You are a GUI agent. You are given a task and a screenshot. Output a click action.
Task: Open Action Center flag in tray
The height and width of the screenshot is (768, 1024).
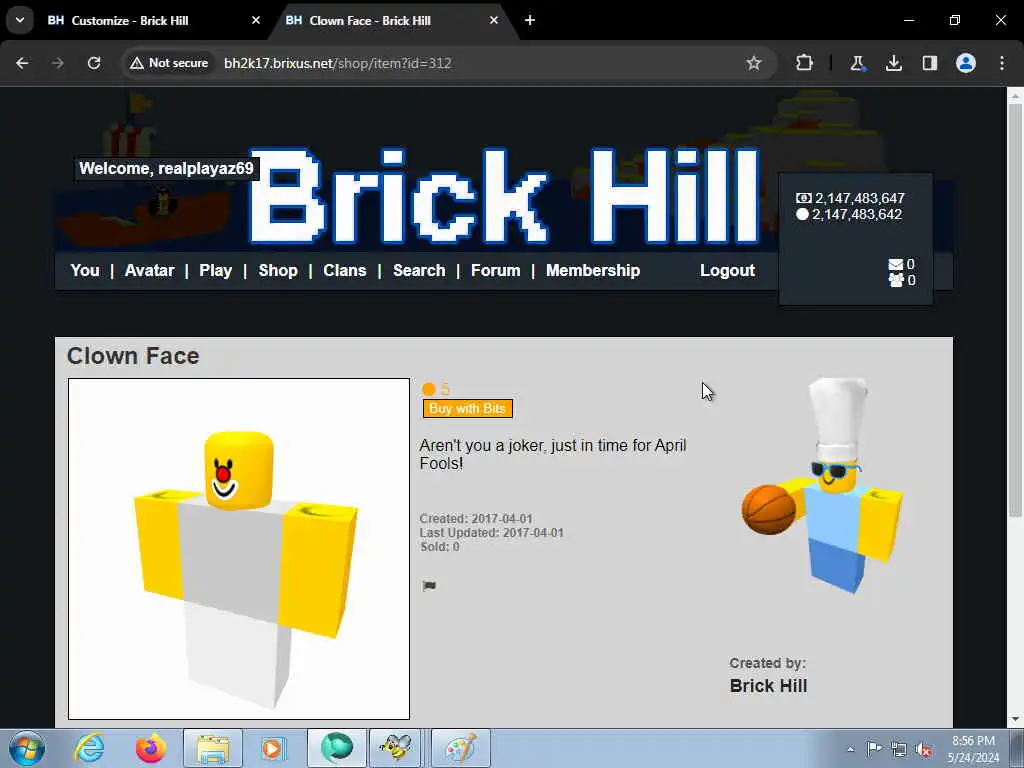click(x=874, y=749)
